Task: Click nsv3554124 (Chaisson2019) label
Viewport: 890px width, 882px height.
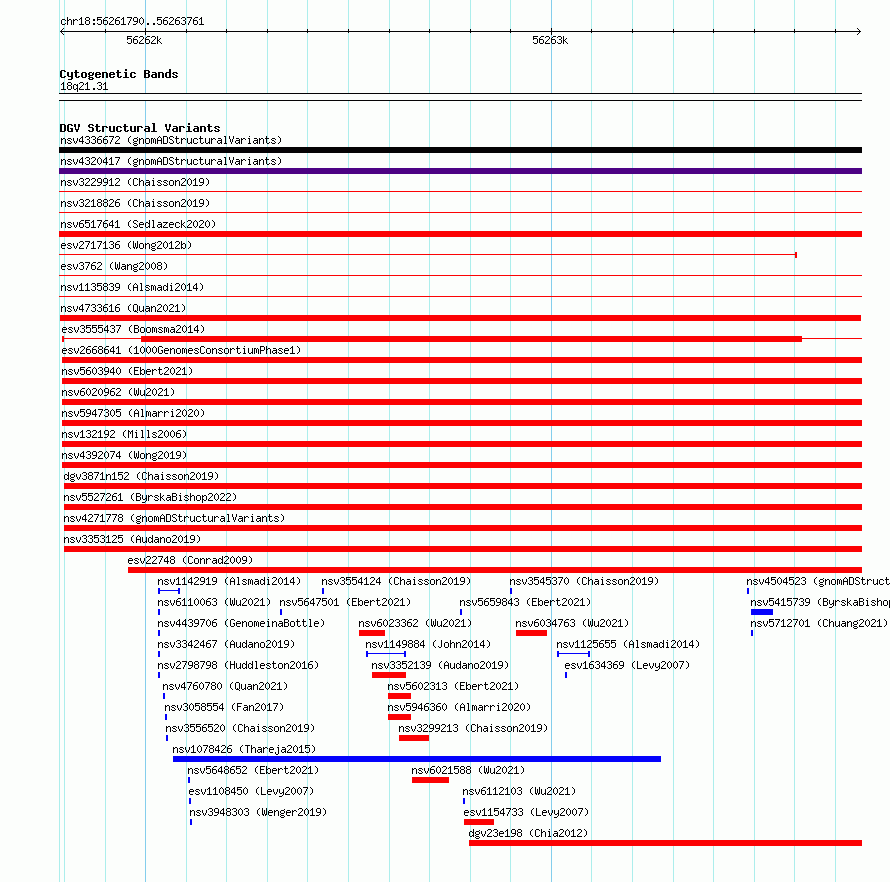Action: [x=396, y=581]
